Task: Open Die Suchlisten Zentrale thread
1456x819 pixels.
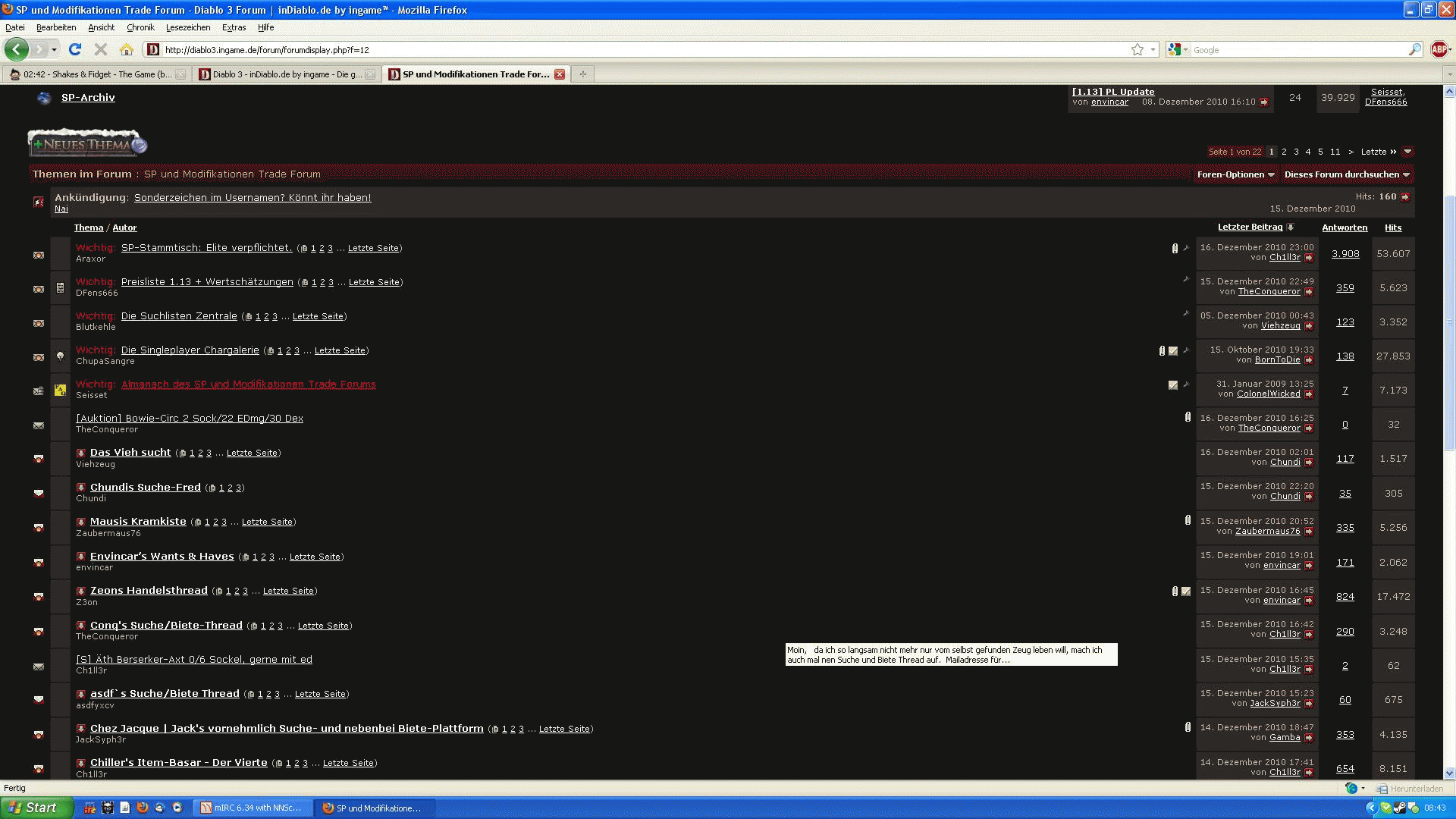Action: [x=179, y=316]
